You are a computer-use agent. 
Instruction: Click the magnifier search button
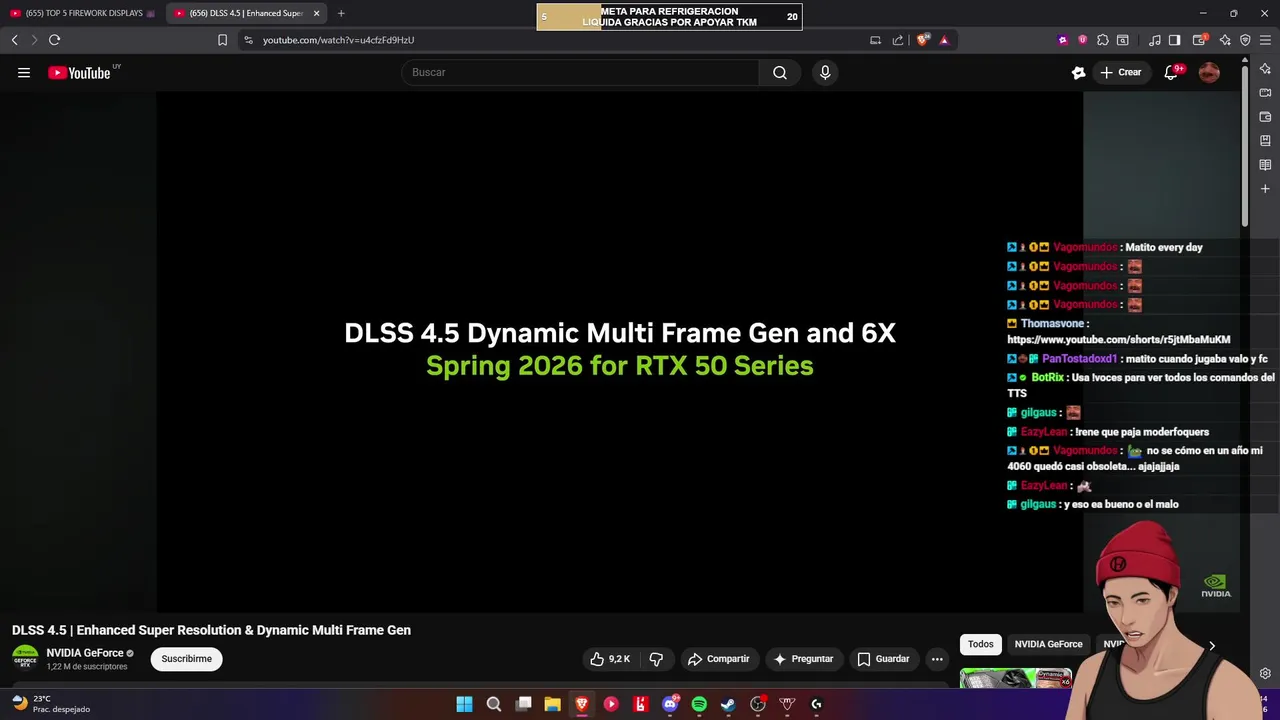[x=780, y=72]
